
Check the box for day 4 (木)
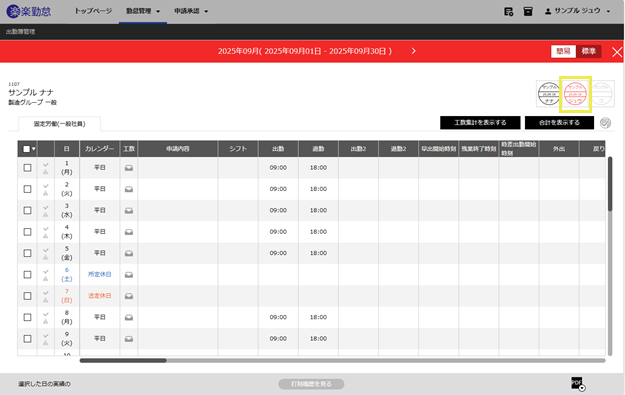pyautogui.click(x=27, y=232)
